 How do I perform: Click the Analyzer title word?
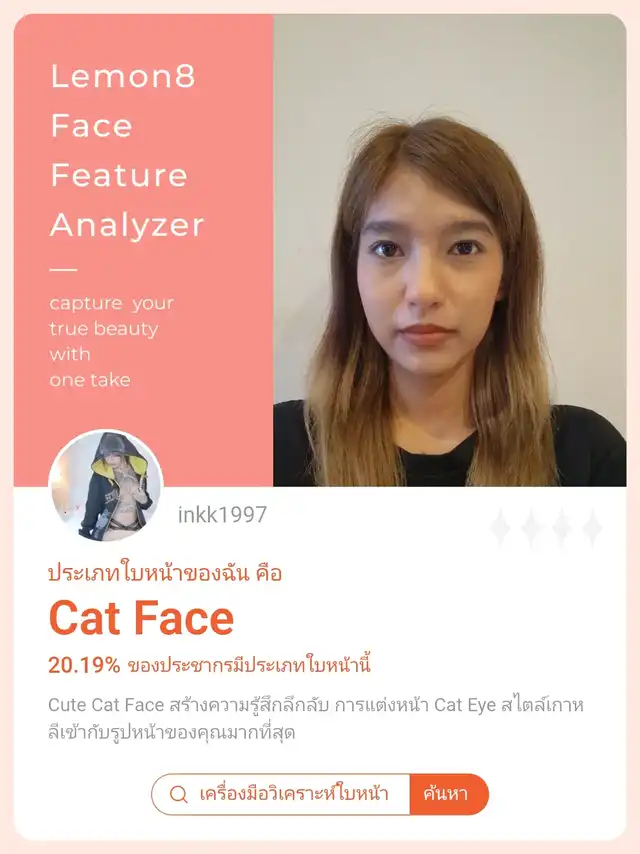point(127,225)
